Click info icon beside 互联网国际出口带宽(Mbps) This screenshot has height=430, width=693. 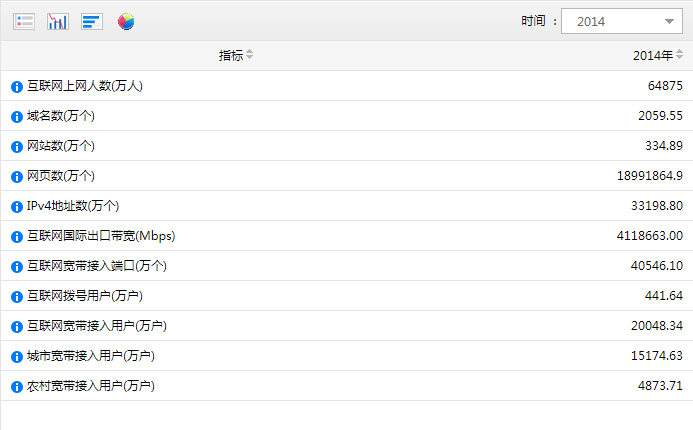(x=17, y=236)
